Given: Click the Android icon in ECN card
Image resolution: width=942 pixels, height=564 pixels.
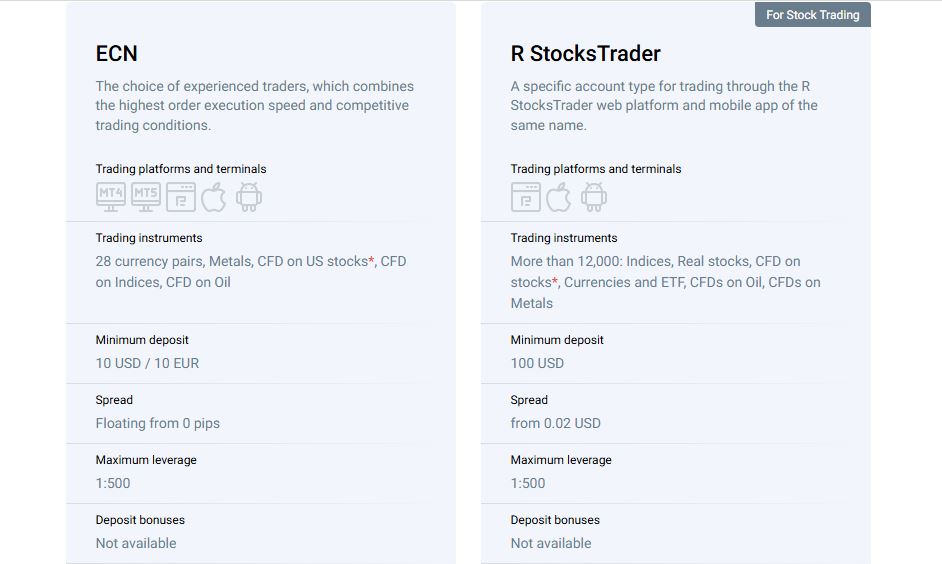Looking at the screenshot, I should [249, 197].
